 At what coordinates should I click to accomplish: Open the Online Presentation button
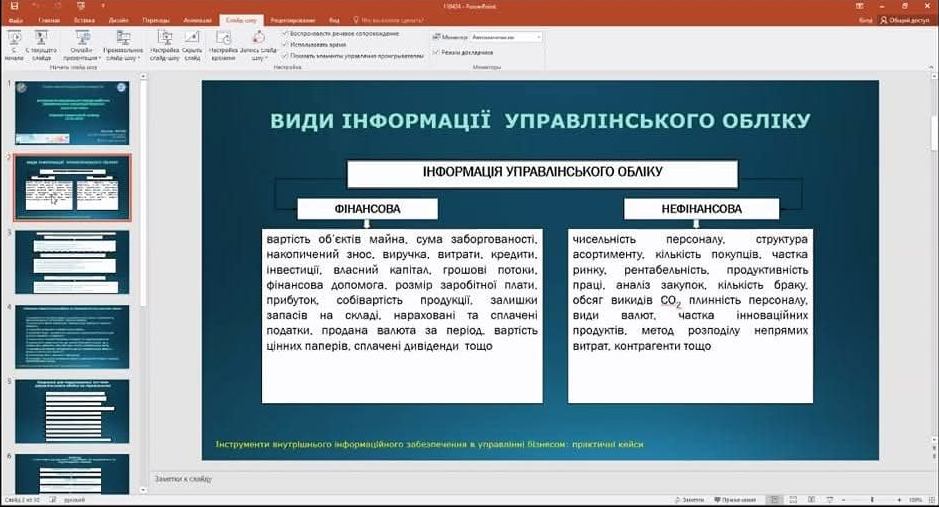[81, 42]
